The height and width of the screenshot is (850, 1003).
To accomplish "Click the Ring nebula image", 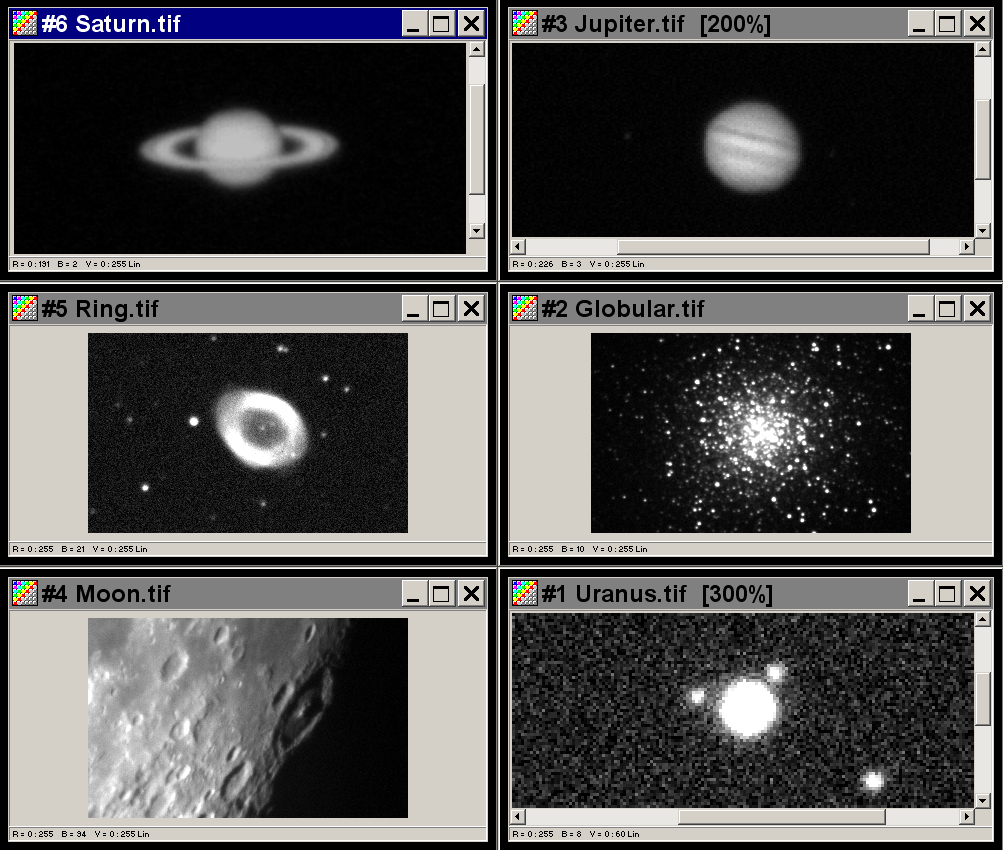I will (248, 432).
